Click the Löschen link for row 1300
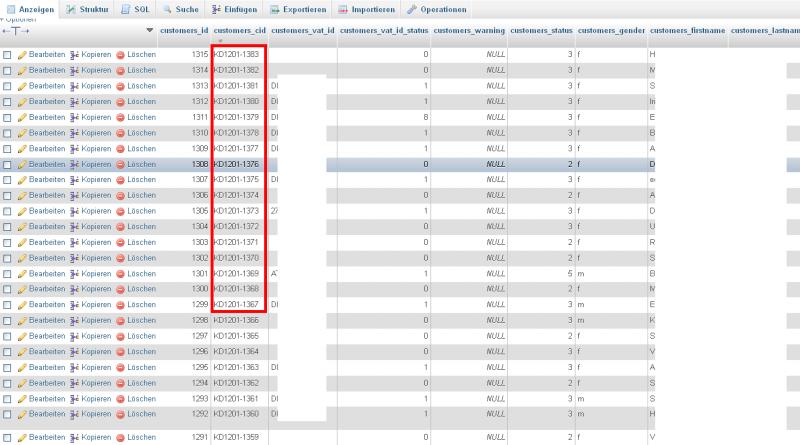 [x=141, y=289]
